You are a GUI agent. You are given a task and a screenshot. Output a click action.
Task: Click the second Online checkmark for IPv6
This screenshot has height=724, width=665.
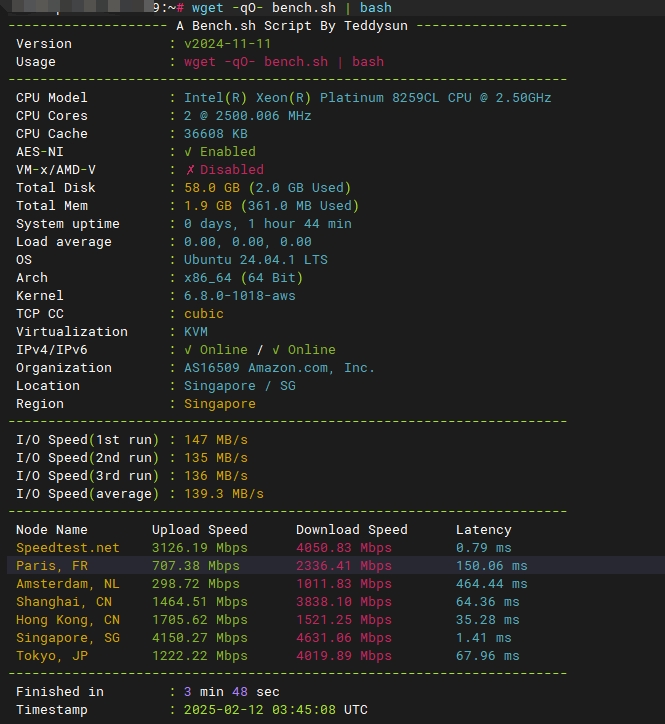[x=276, y=350]
